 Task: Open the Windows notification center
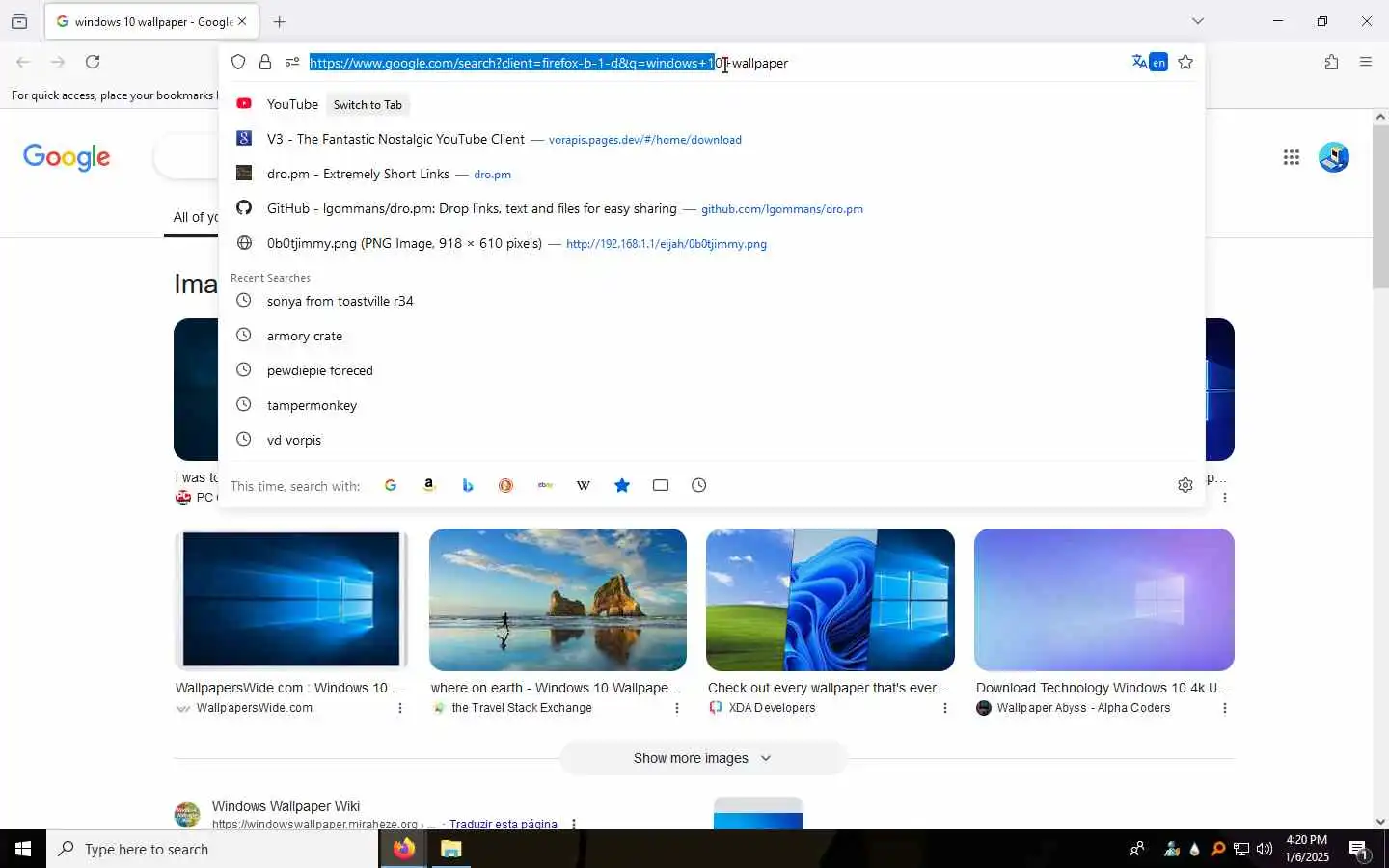point(1359,850)
